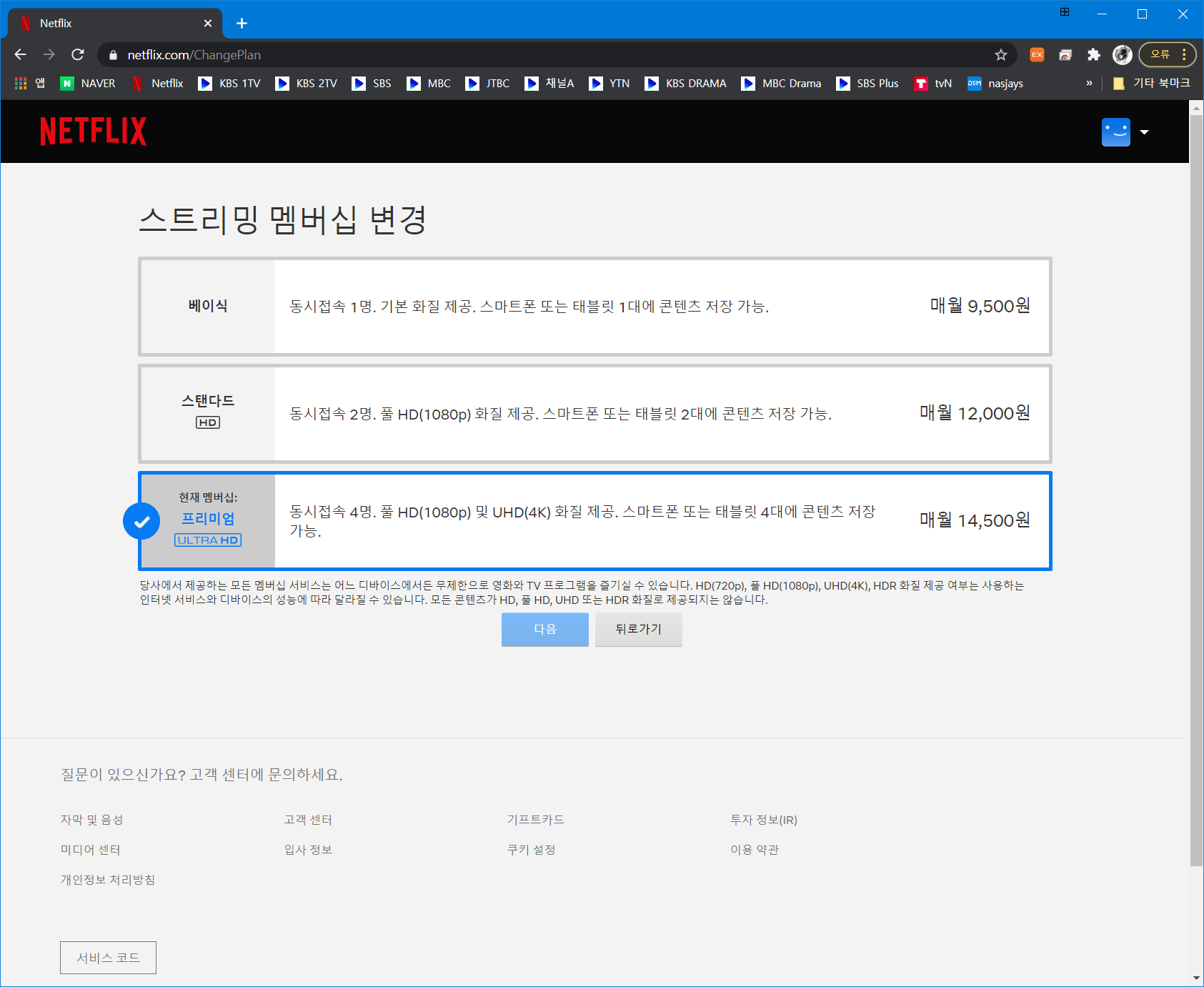
Task: Open the JTBC bookmark
Action: [x=487, y=83]
